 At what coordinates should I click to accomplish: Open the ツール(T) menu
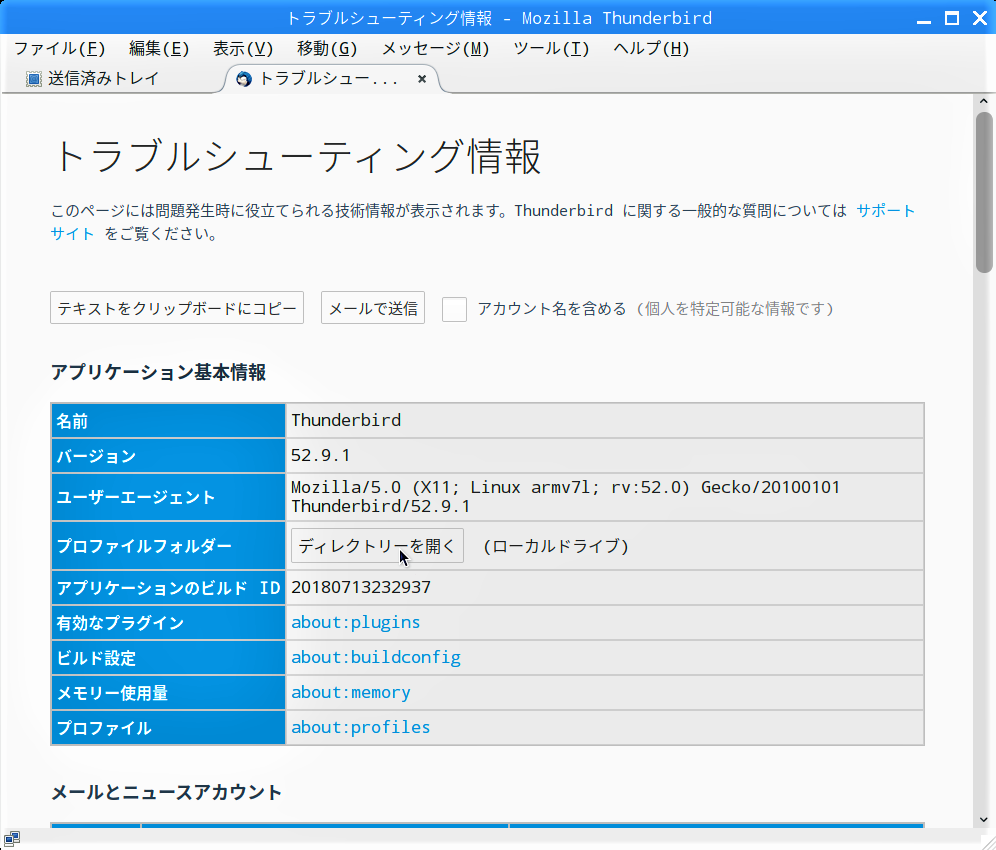tap(551, 49)
